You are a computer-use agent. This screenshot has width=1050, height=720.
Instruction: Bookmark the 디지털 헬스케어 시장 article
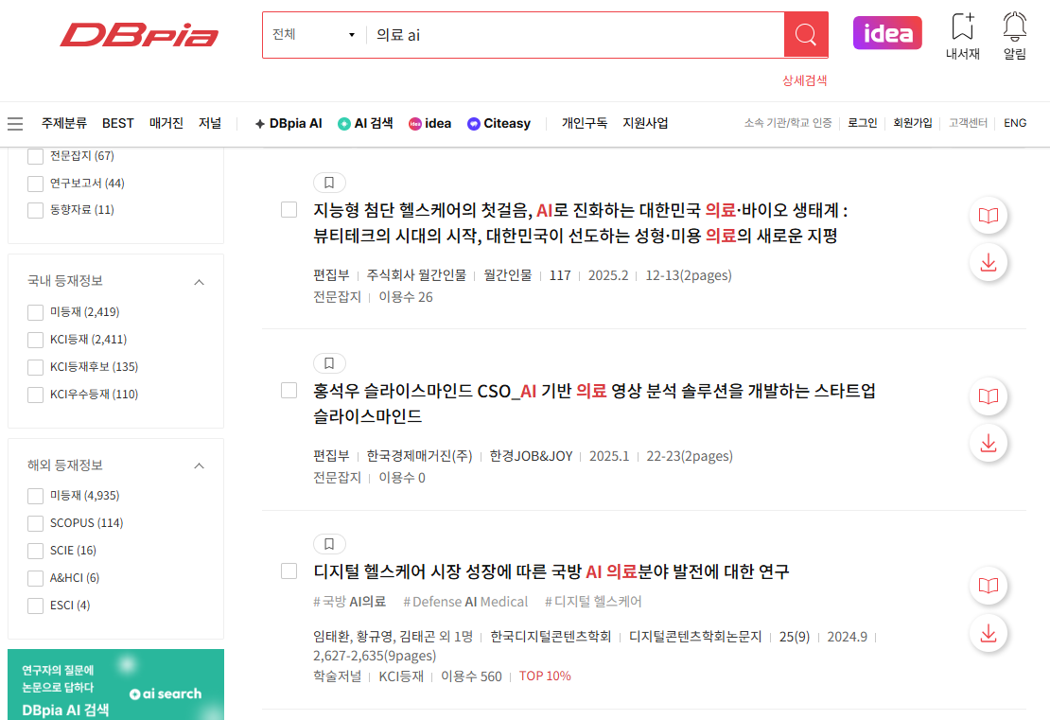tap(329, 544)
